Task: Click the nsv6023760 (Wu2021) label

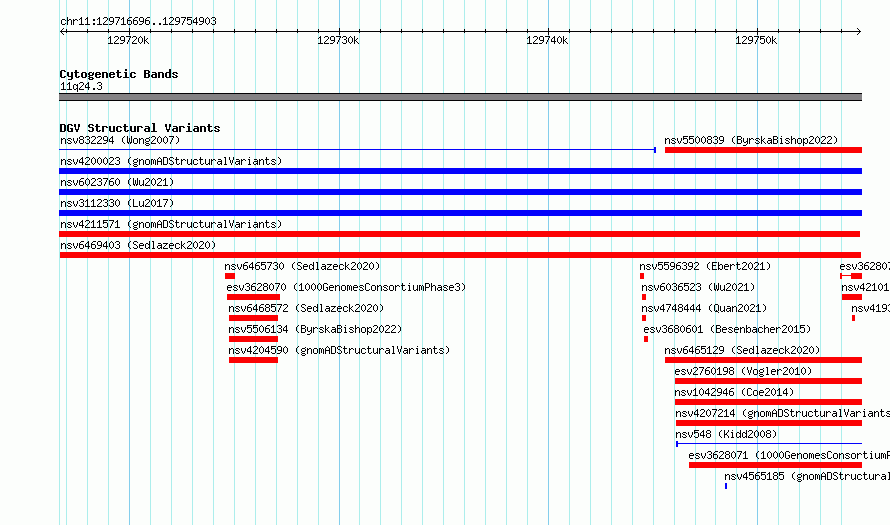Action: tap(117, 182)
